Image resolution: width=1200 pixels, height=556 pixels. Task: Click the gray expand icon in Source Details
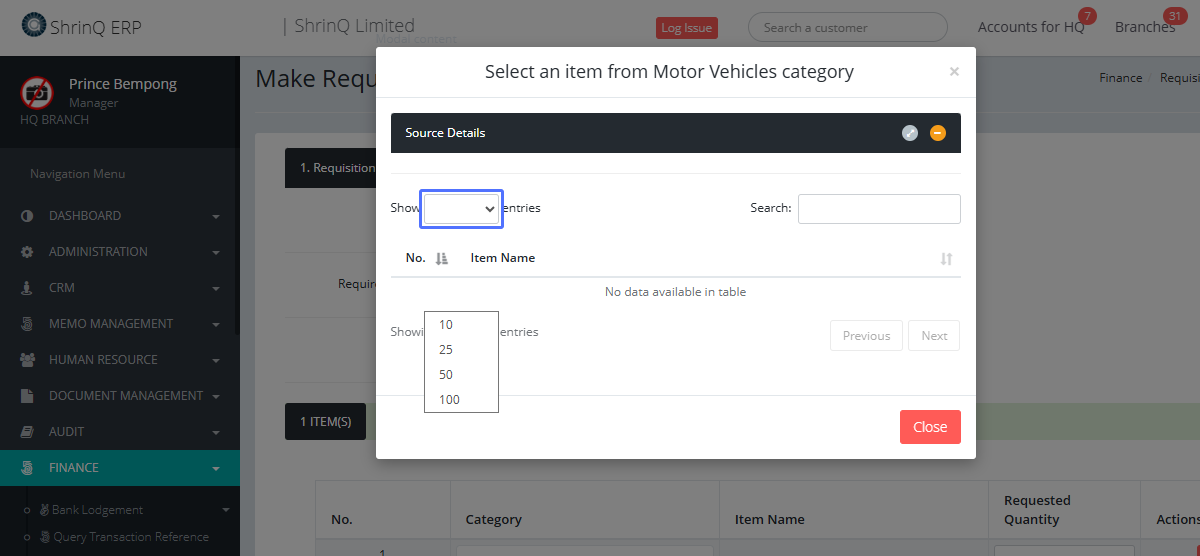[909, 133]
